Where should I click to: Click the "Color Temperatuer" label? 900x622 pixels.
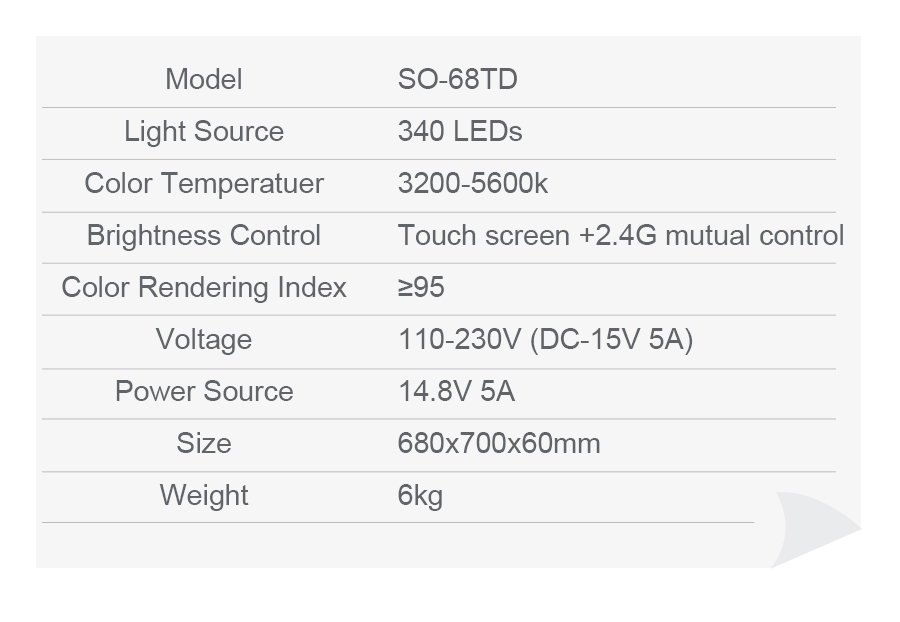pos(204,184)
